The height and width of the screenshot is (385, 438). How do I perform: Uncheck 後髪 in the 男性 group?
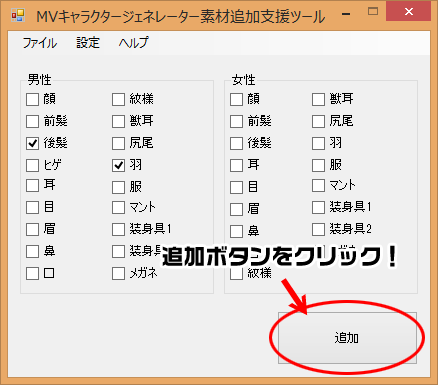(x=32, y=143)
